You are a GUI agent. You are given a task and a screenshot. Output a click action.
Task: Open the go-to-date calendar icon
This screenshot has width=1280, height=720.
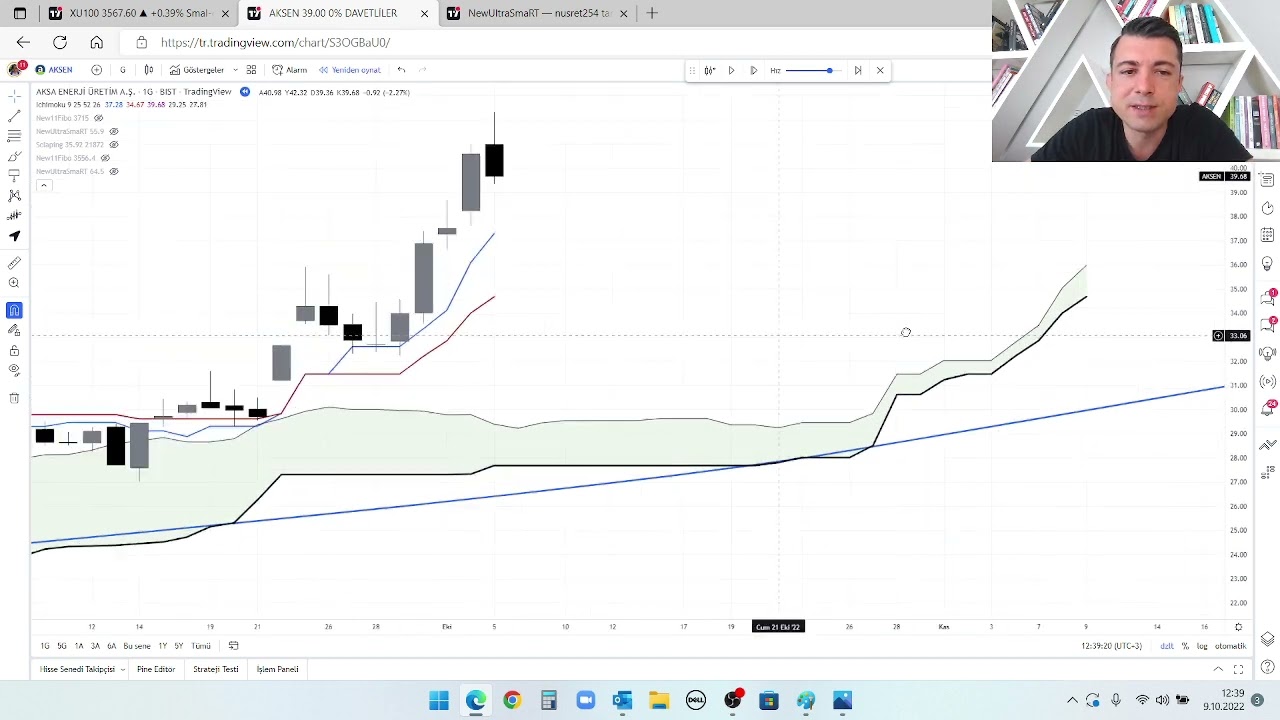[233, 646]
